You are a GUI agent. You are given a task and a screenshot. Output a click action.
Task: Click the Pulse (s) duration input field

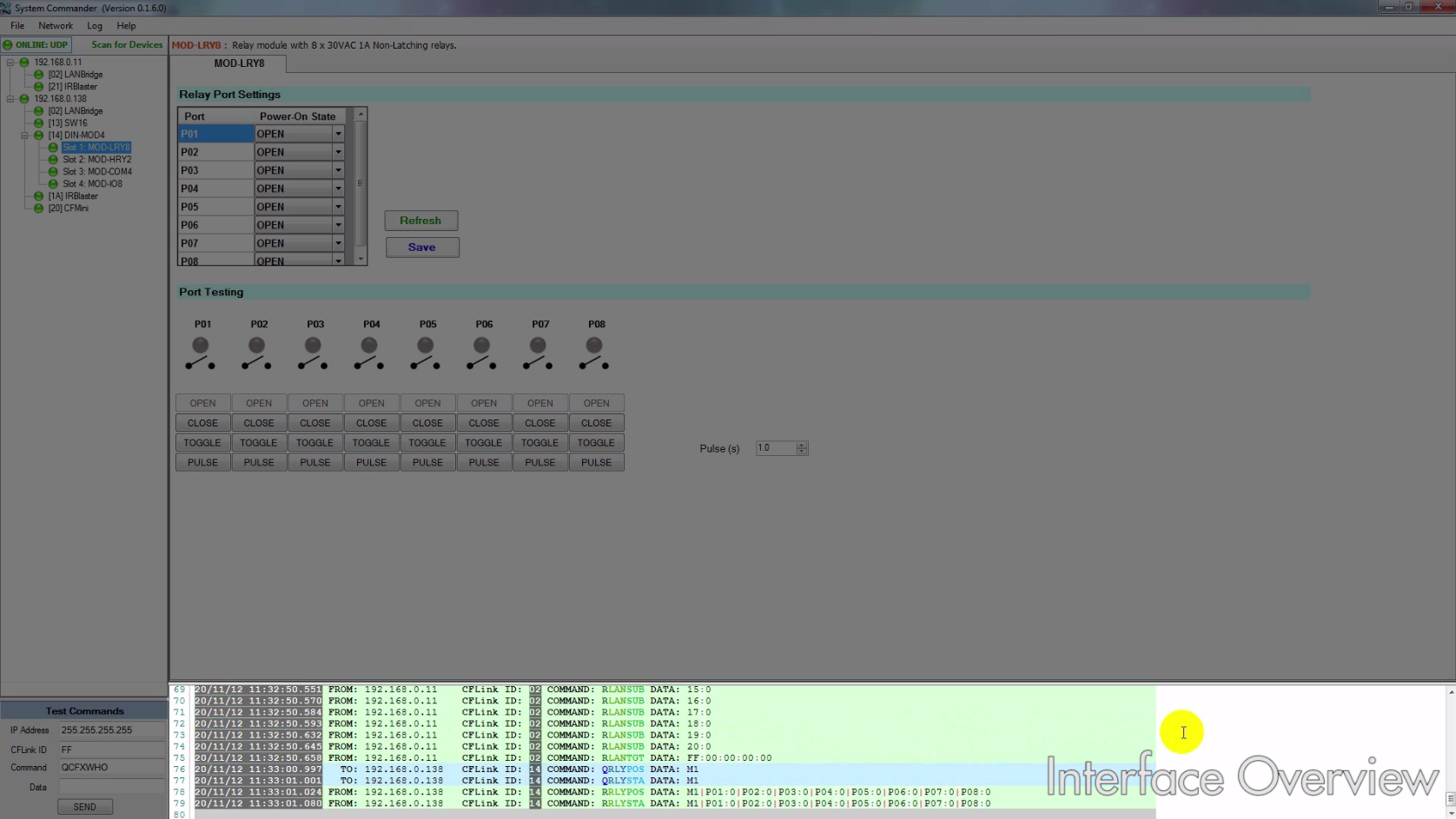click(775, 448)
